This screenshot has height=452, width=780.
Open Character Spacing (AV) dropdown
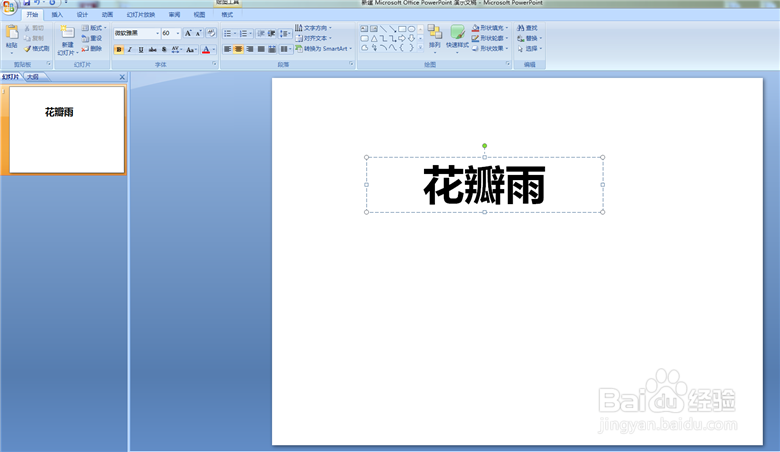tap(176, 50)
